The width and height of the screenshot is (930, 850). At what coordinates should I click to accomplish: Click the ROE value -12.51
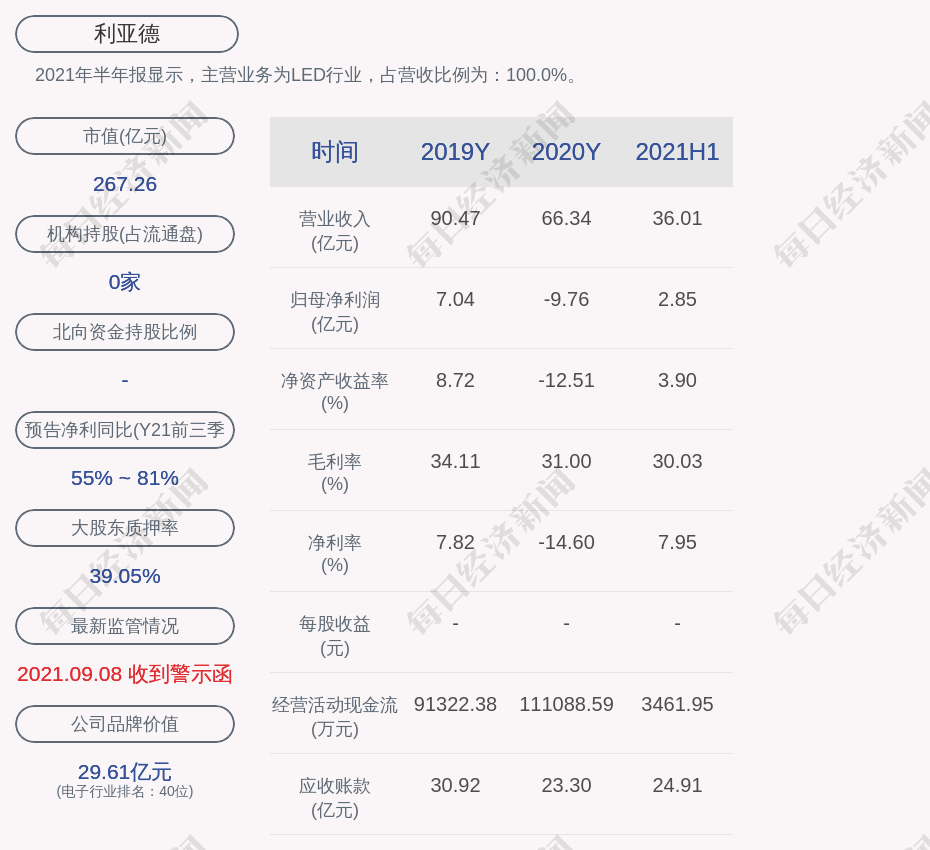[566, 380]
